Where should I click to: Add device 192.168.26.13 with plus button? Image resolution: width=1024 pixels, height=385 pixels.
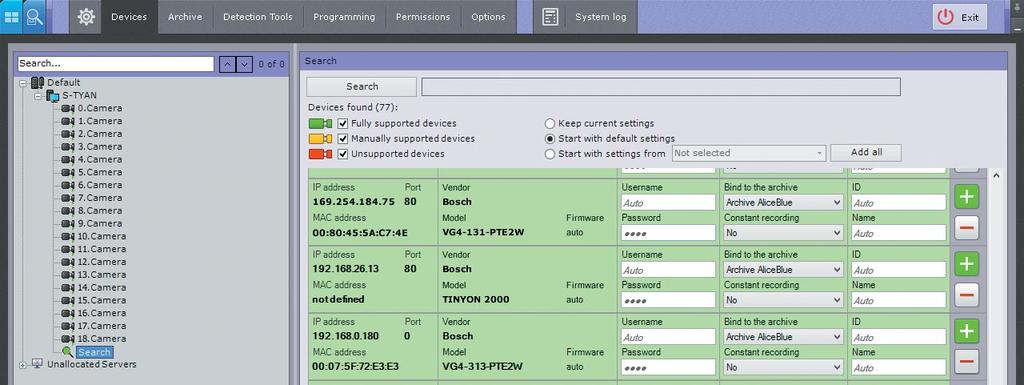967,264
